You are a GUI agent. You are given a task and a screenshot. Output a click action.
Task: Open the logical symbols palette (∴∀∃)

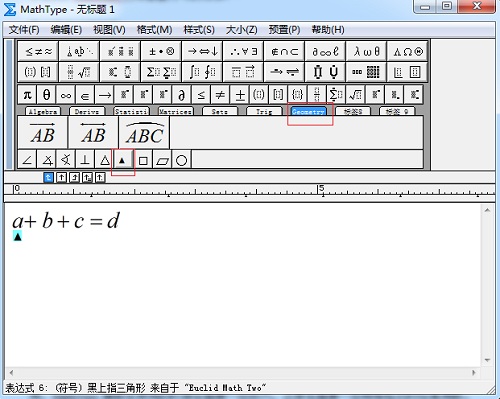[x=243, y=51]
